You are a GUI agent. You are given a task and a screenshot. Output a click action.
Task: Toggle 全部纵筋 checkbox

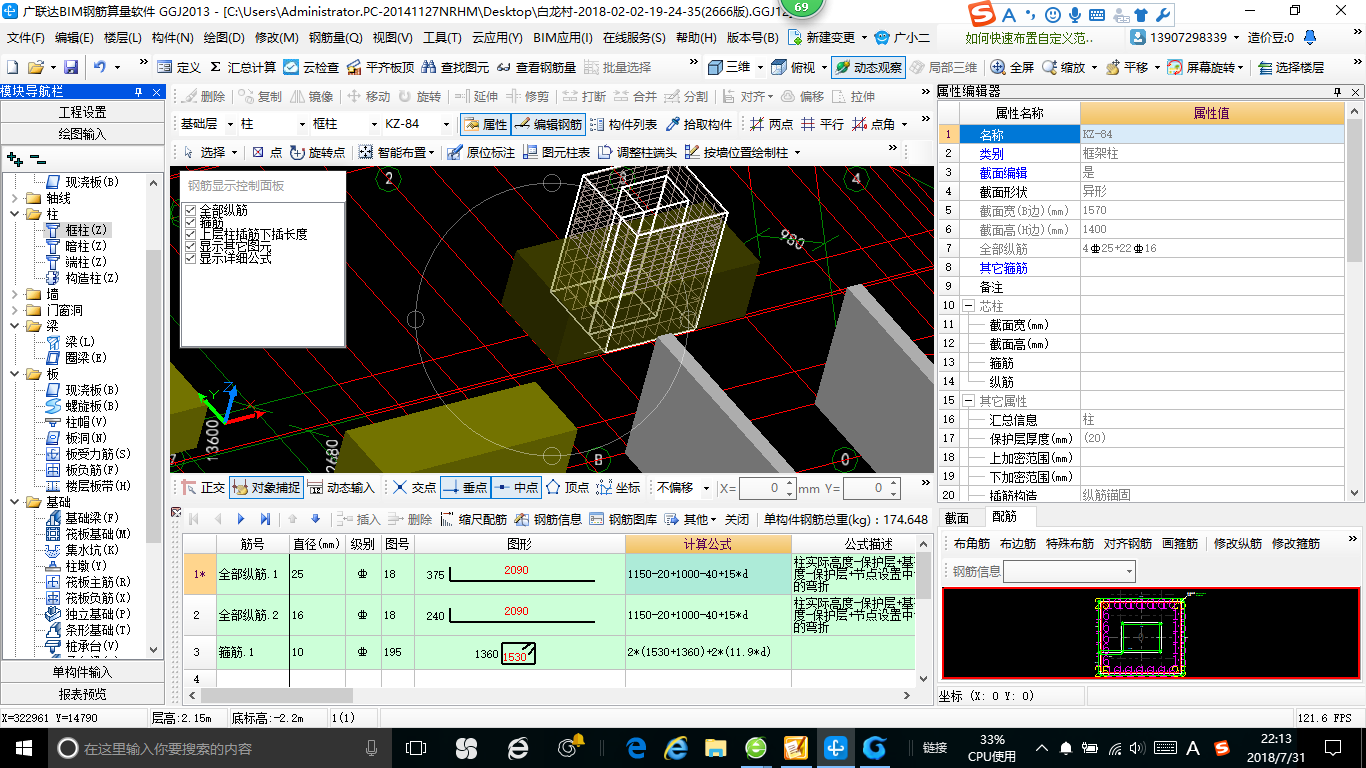(x=191, y=211)
